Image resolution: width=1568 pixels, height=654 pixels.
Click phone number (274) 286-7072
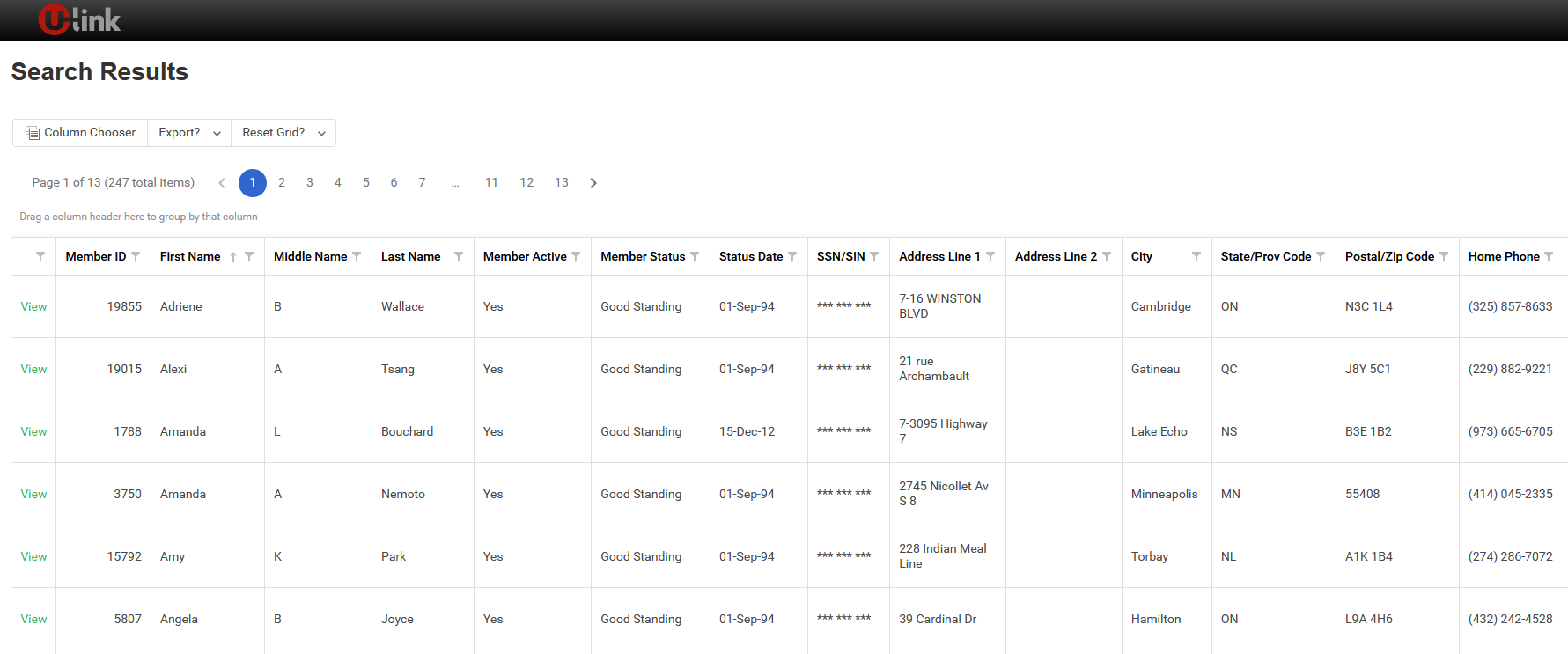pos(1511,556)
